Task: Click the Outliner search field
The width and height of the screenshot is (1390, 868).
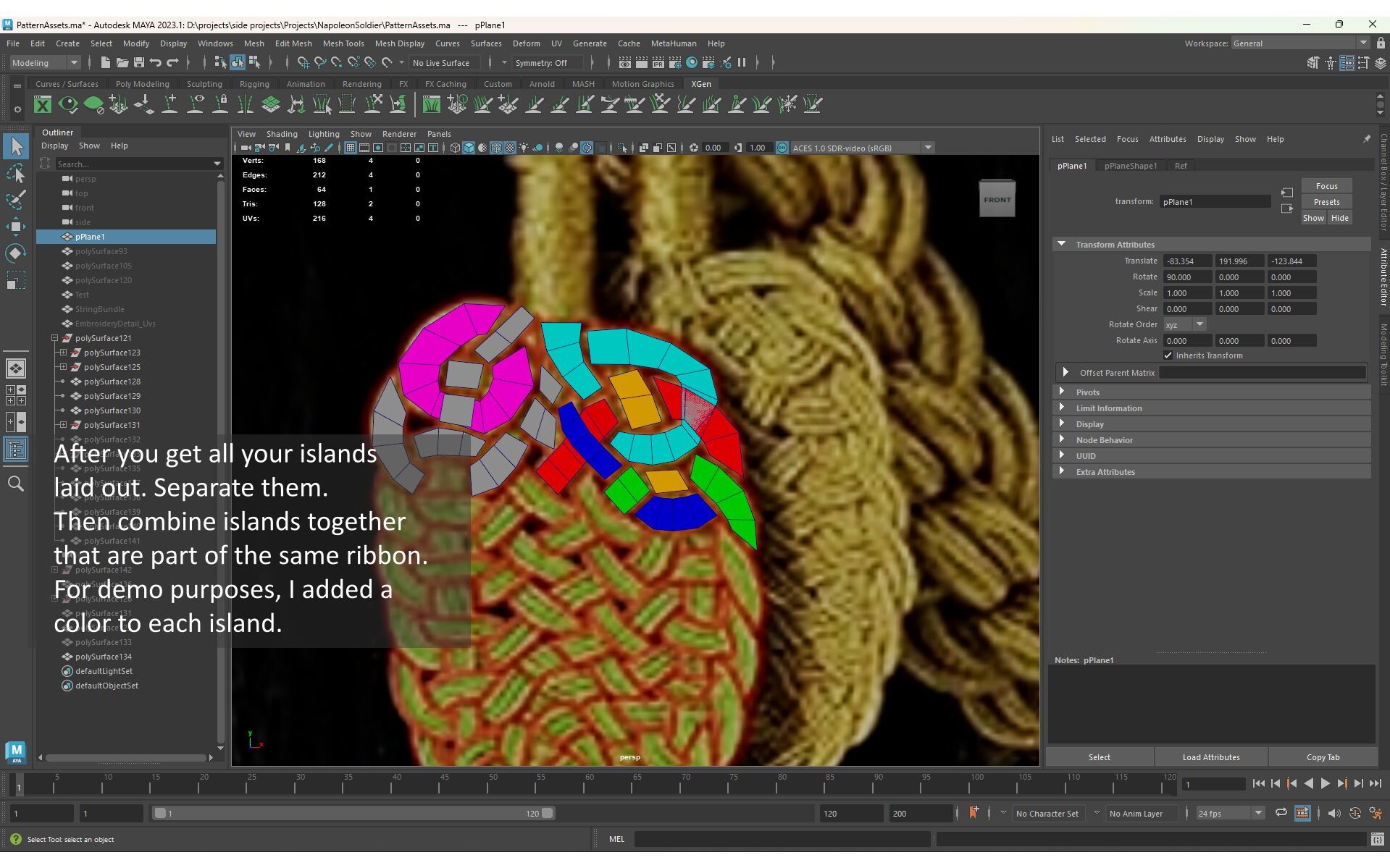Action: click(x=139, y=164)
